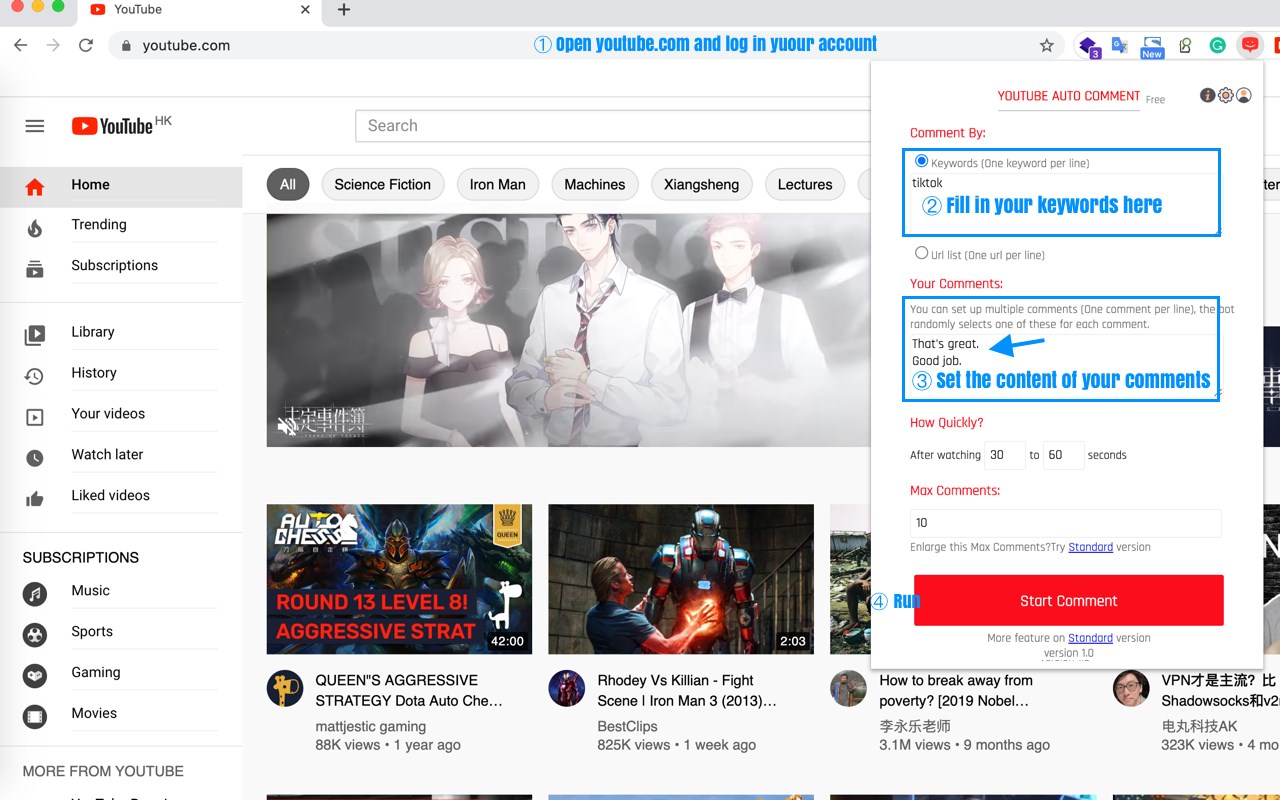Reload the page with the refresh icon
1280x800 pixels.
pos(86,45)
